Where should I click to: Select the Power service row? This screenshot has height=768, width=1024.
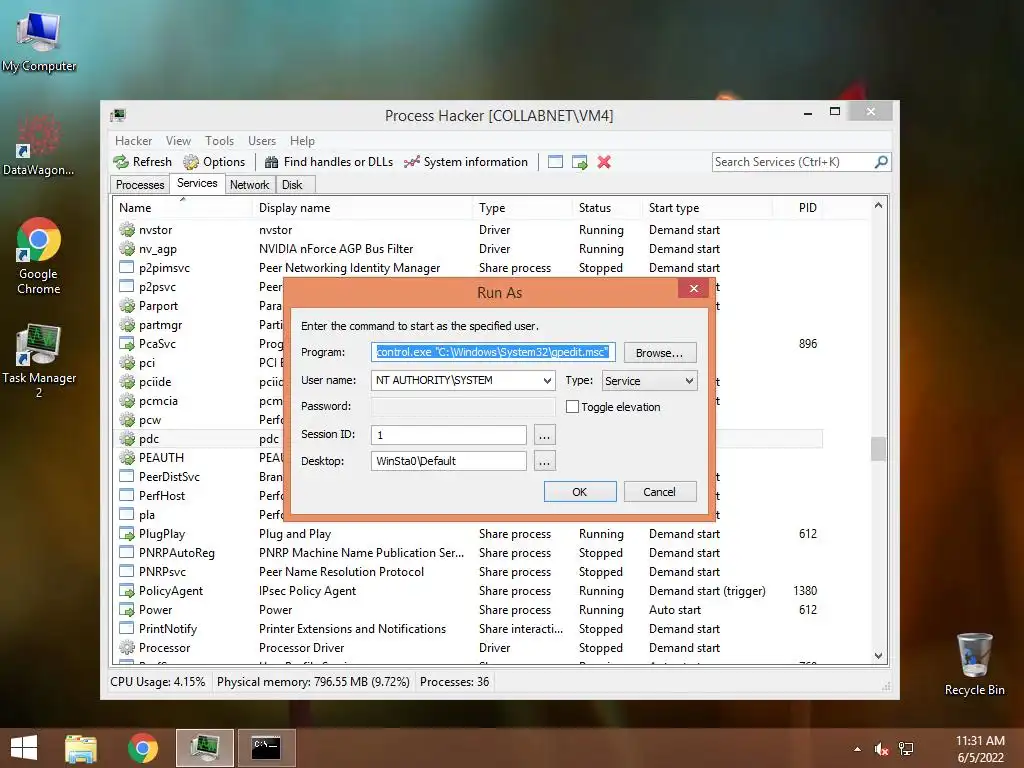click(468, 609)
